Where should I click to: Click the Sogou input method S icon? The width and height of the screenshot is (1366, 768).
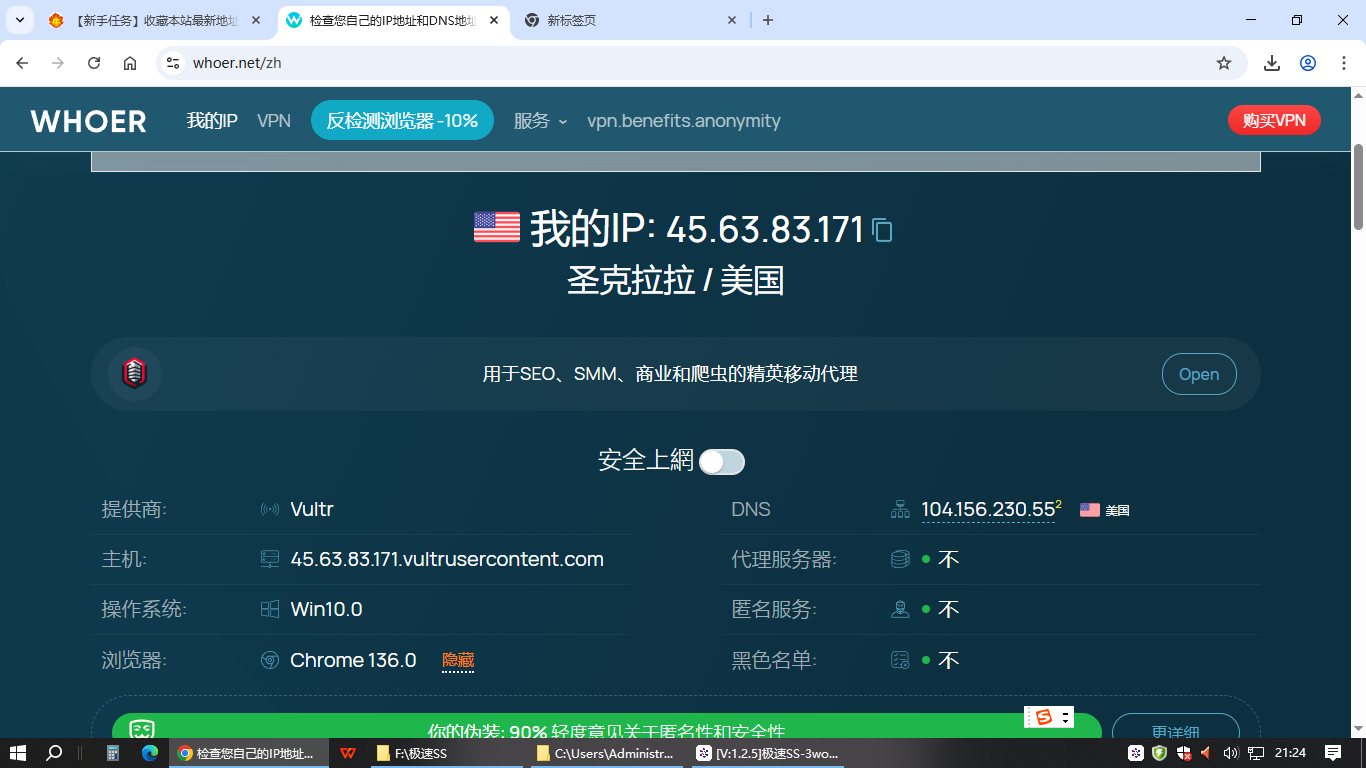[x=1044, y=717]
